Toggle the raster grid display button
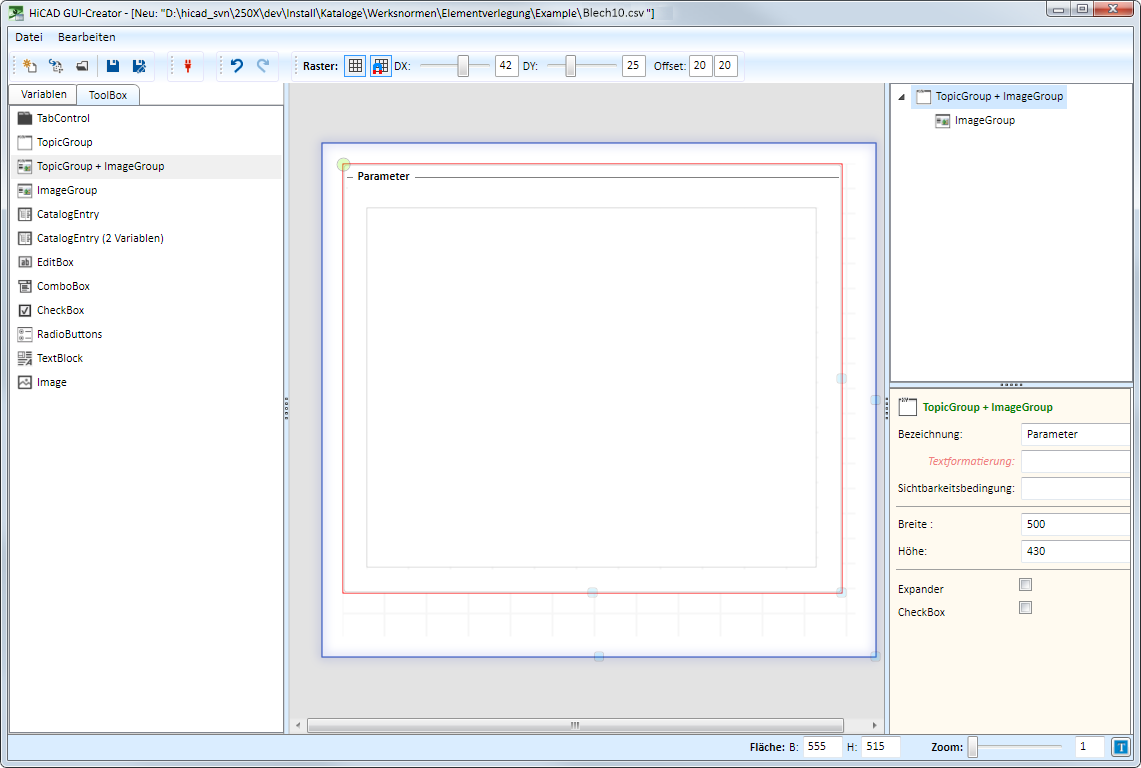Screen dimensions: 1141x768 point(355,66)
